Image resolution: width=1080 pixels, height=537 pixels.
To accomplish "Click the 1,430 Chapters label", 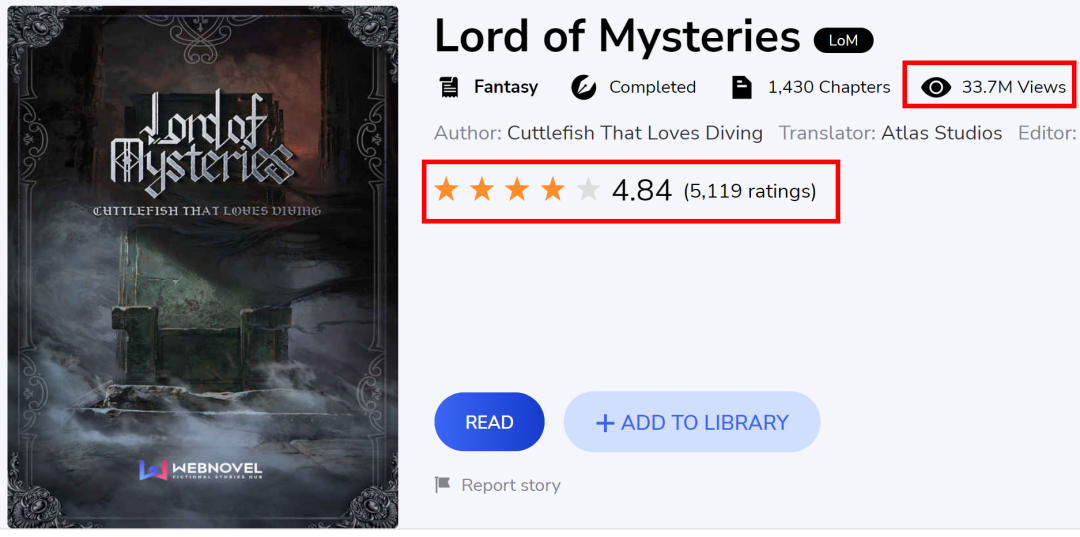I will 829,87.
